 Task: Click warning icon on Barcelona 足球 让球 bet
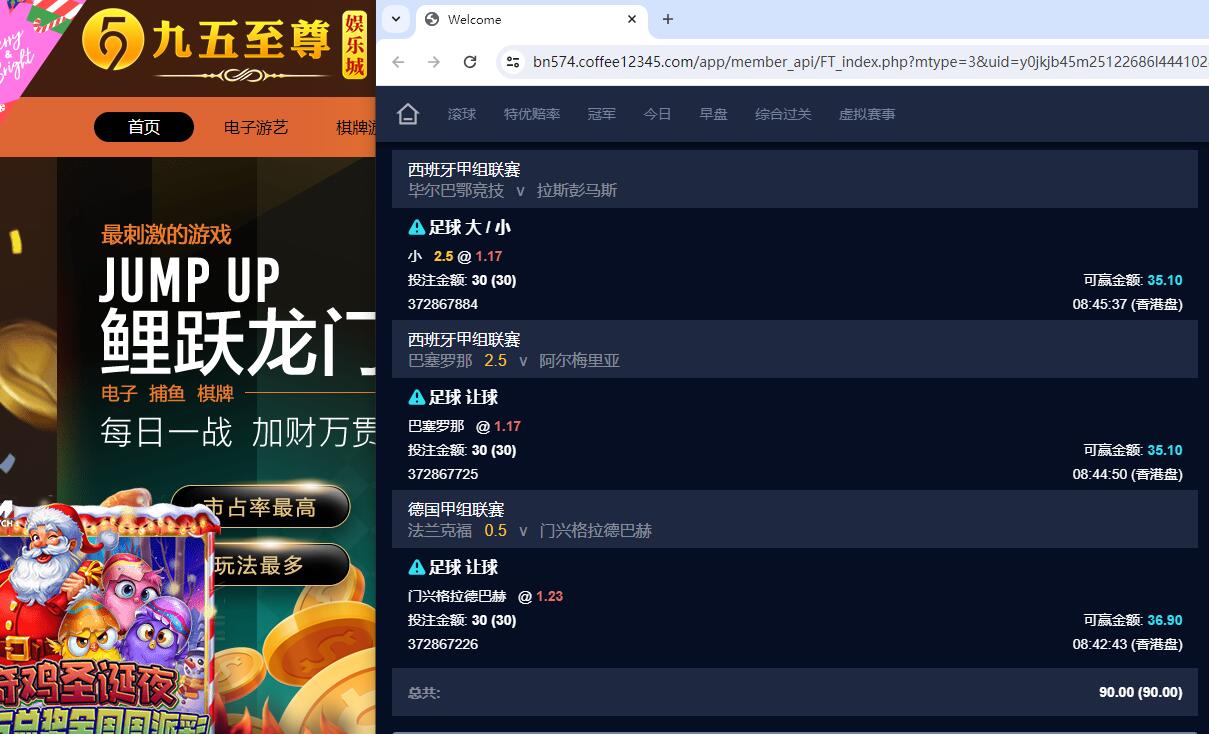417,398
